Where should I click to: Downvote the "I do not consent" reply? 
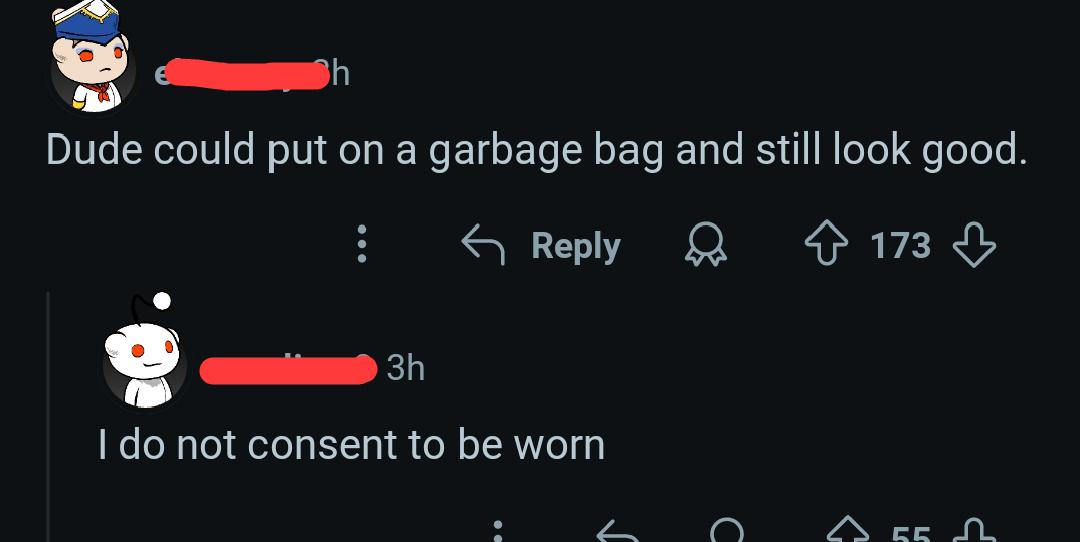pyautogui.click(x=974, y=530)
